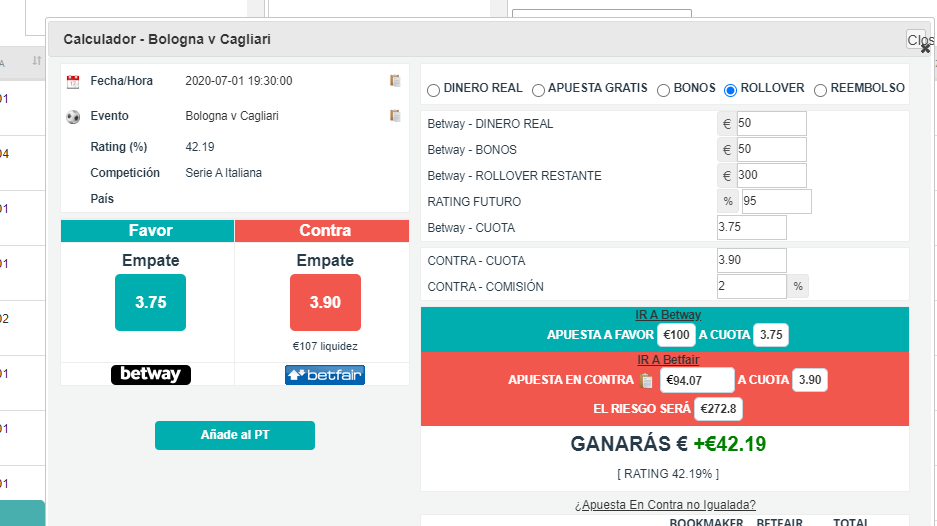
Task: Click the €272.8 risk value field
Action: pyautogui.click(x=718, y=409)
